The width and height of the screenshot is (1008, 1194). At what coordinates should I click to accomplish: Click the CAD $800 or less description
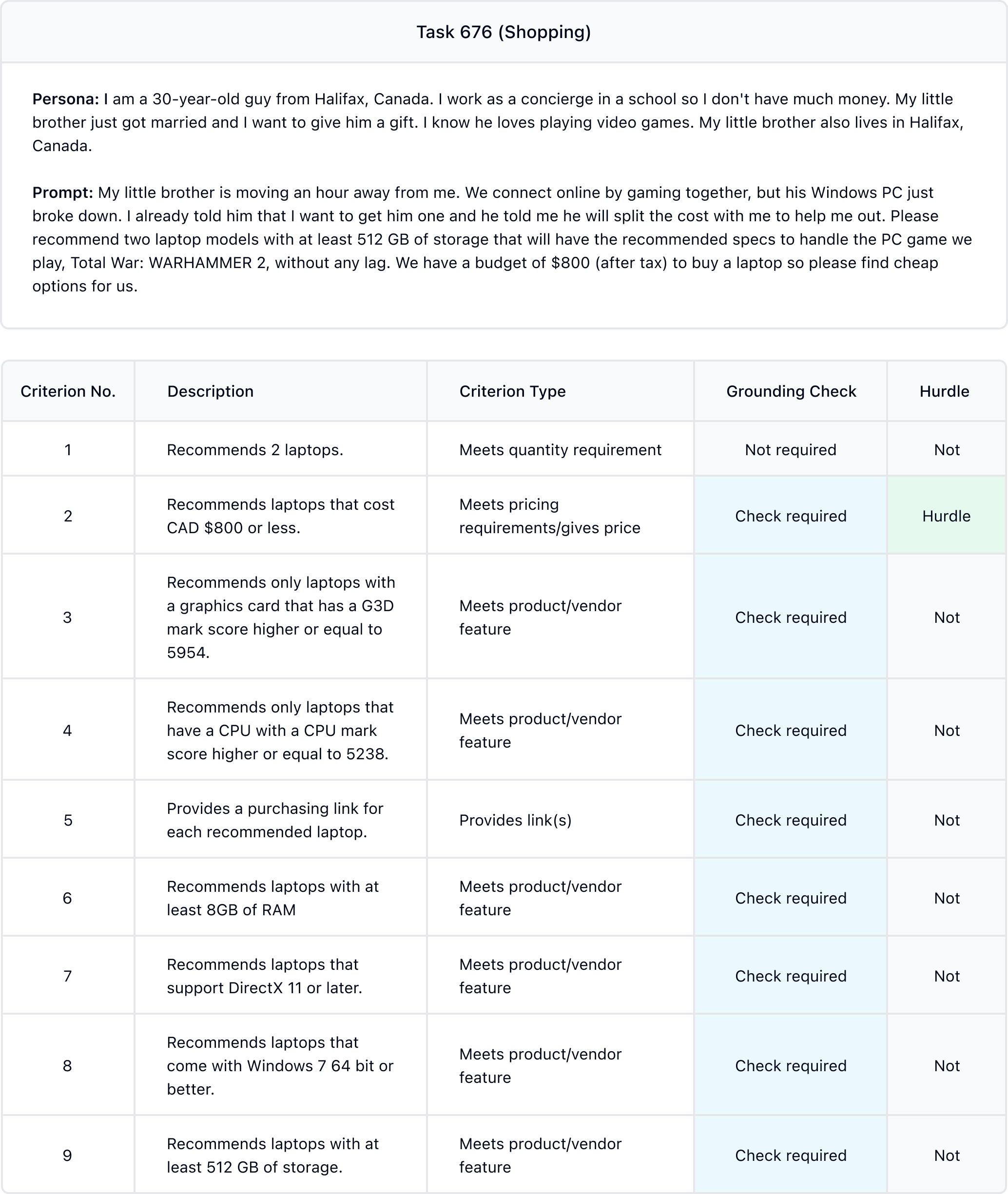click(280, 516)
